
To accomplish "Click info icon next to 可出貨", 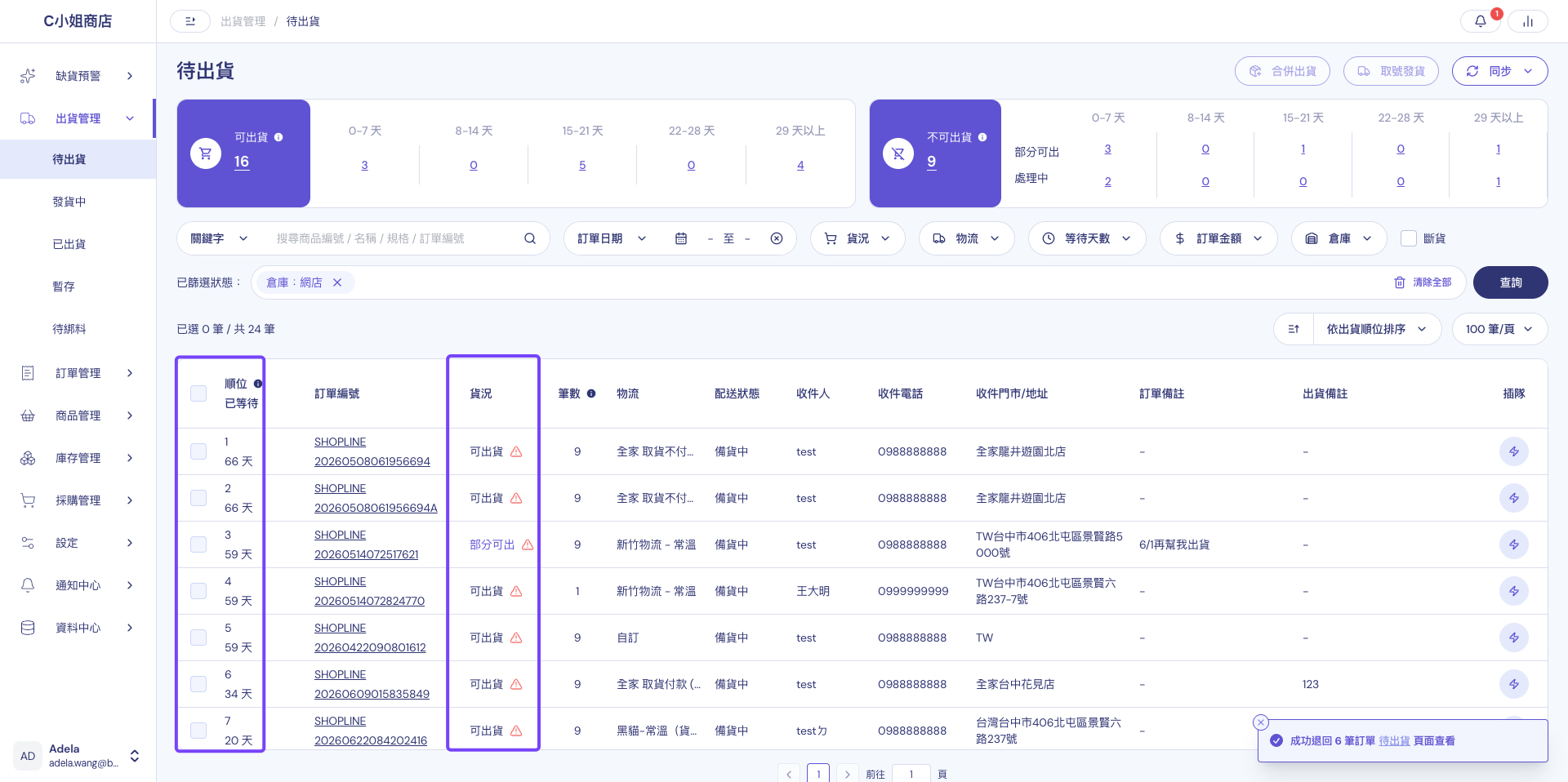I will [x=278, y=137].
